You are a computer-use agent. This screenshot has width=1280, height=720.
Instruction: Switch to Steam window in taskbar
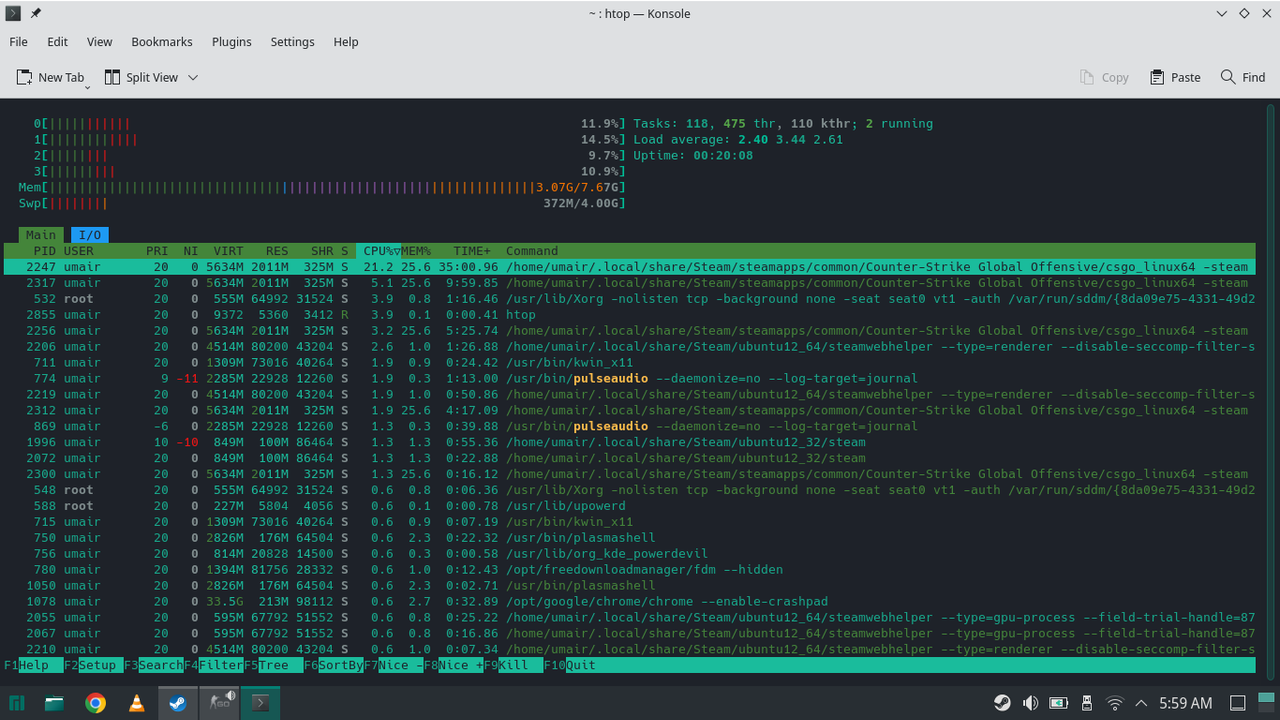[x=177, y=703]
